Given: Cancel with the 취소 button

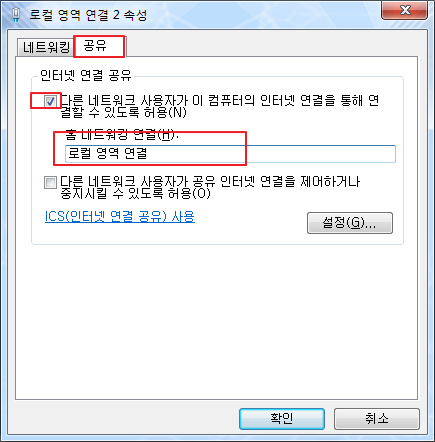Looking at the screenshot, I should [377, 419].
